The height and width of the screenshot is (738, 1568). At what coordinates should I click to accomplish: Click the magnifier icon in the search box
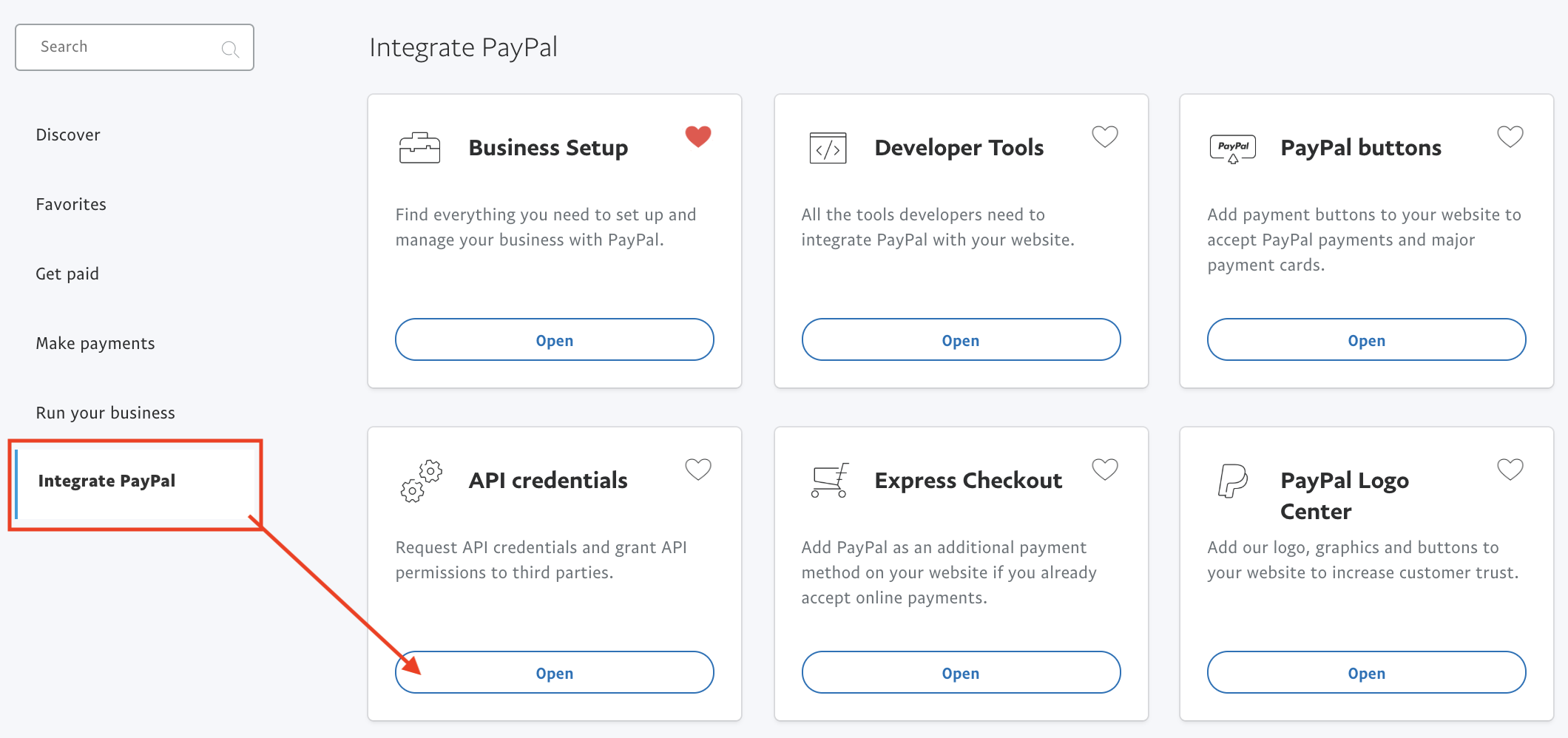coord(230,49)
